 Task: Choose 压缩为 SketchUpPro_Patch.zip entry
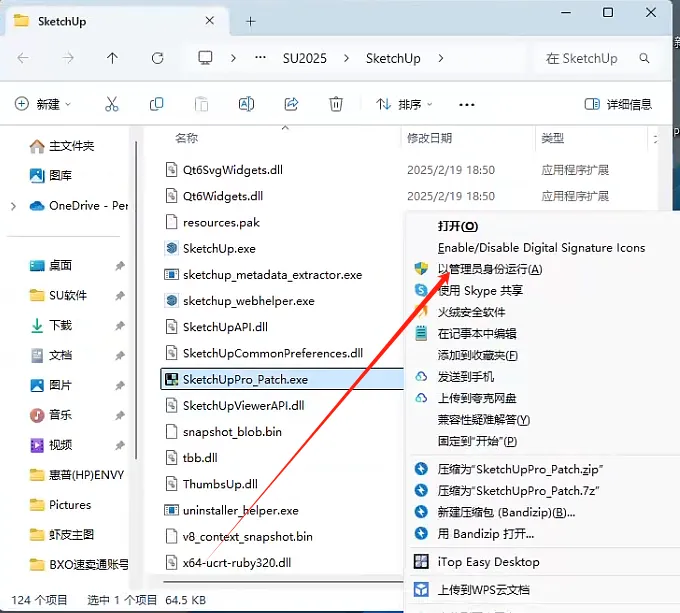[x=520, y=469]
